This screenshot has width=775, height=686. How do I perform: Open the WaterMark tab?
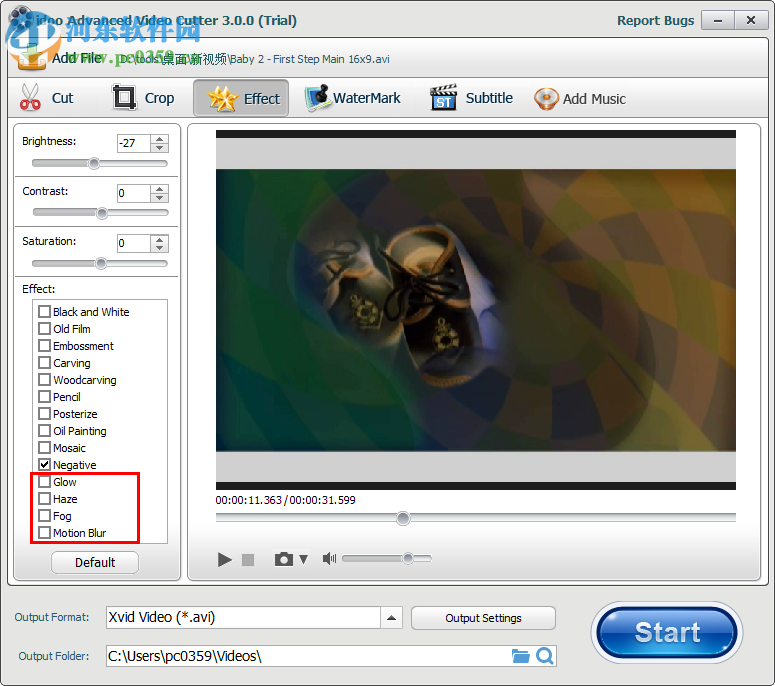[x=353, y=98]
